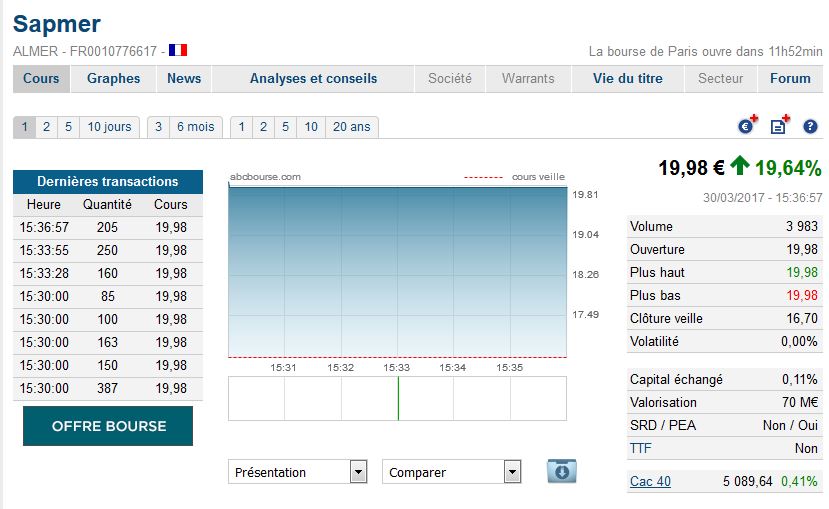
Task: Click the 15:33:28 transaction time
Action: [44, 273]
